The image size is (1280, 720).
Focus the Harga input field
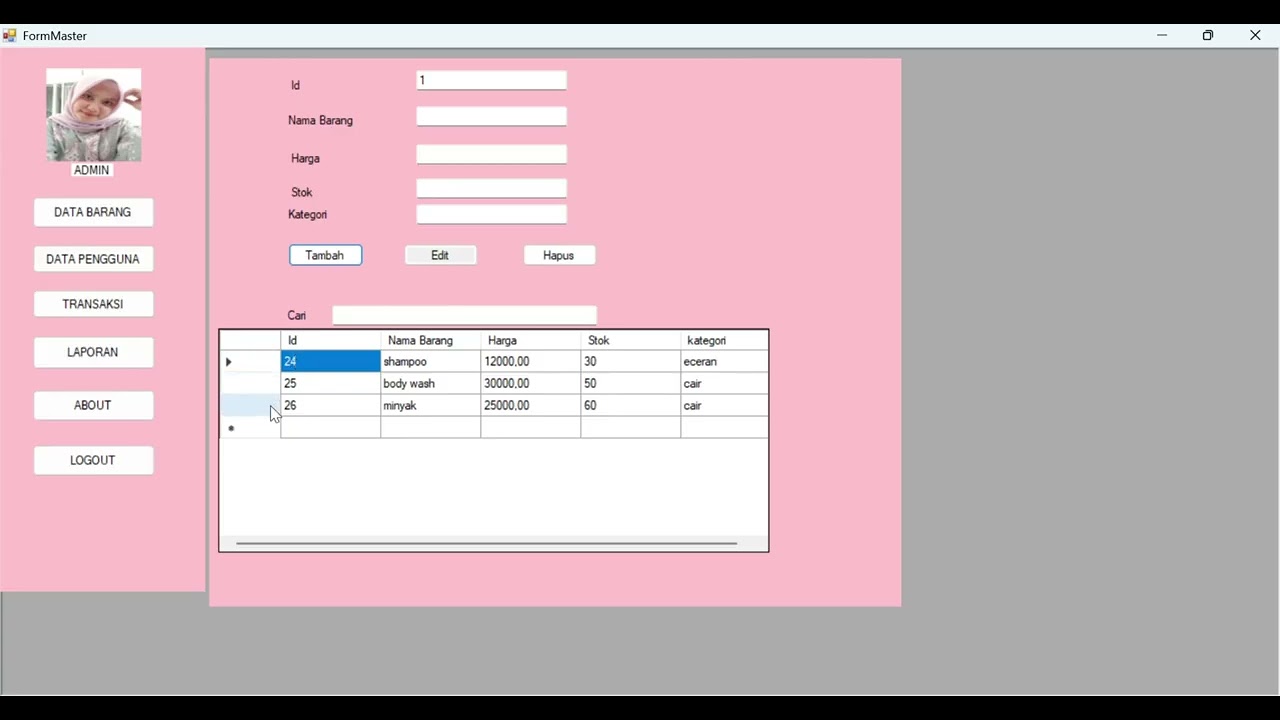[x=491, y=154]
